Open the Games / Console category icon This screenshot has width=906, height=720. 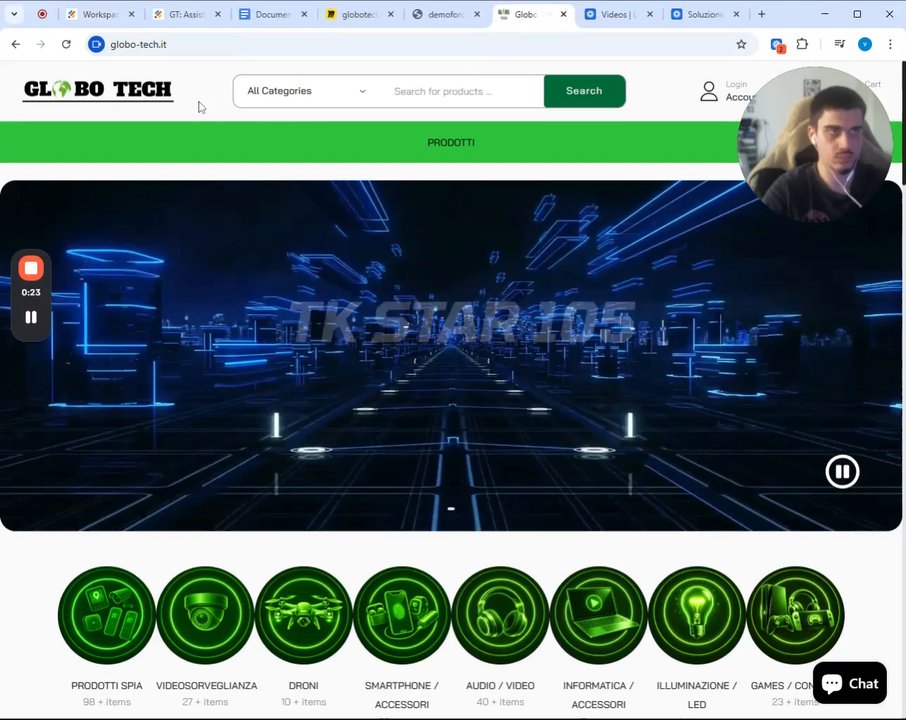(x=795, y=615)
